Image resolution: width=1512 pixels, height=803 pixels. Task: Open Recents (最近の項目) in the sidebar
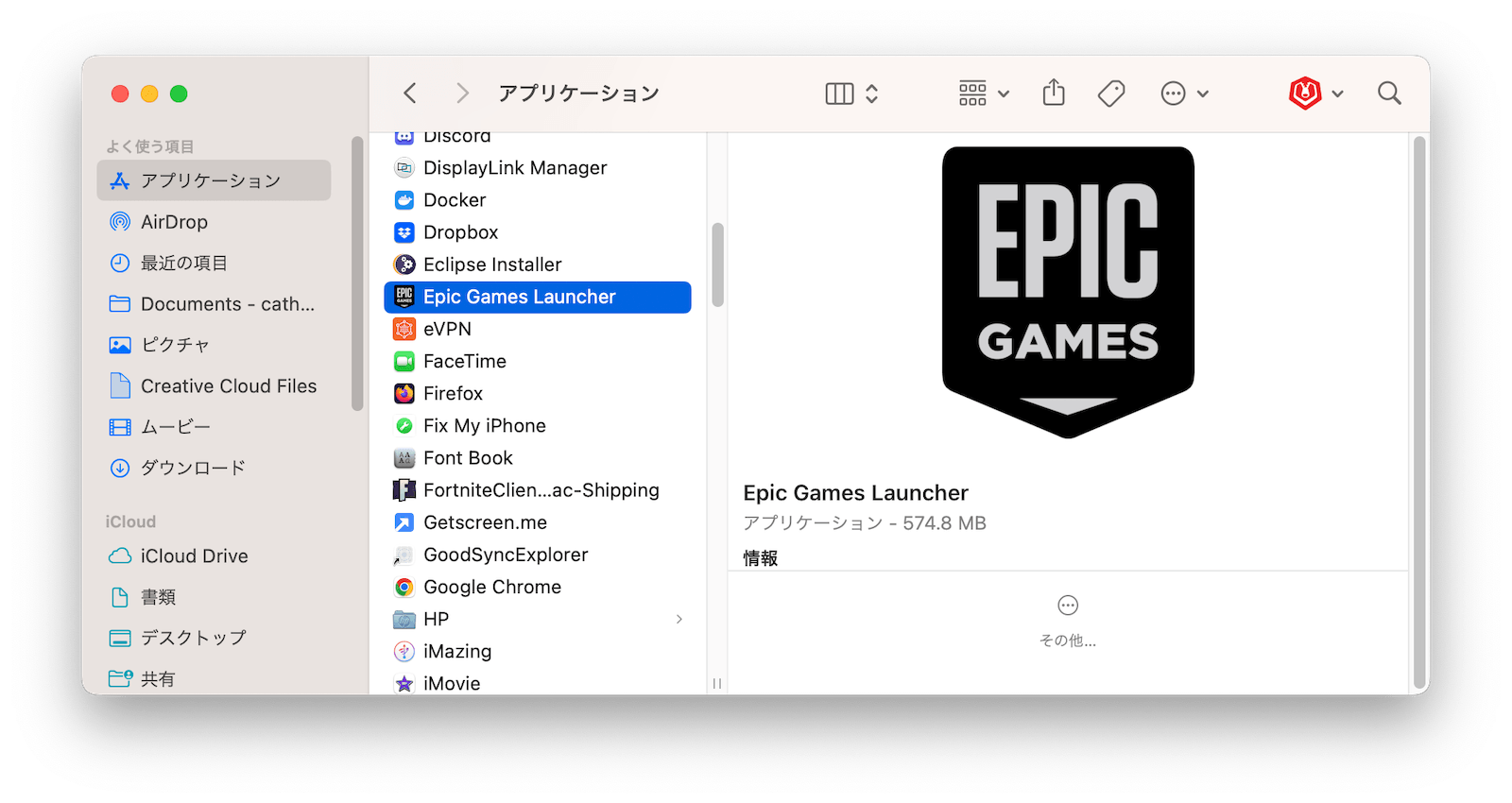pyautogui.click(x=214, y=263)
